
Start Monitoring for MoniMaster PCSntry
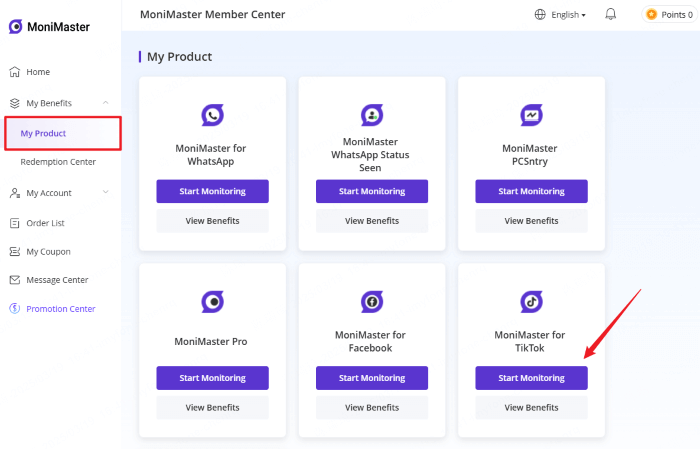pyautogui.click(x=531, y=191)
